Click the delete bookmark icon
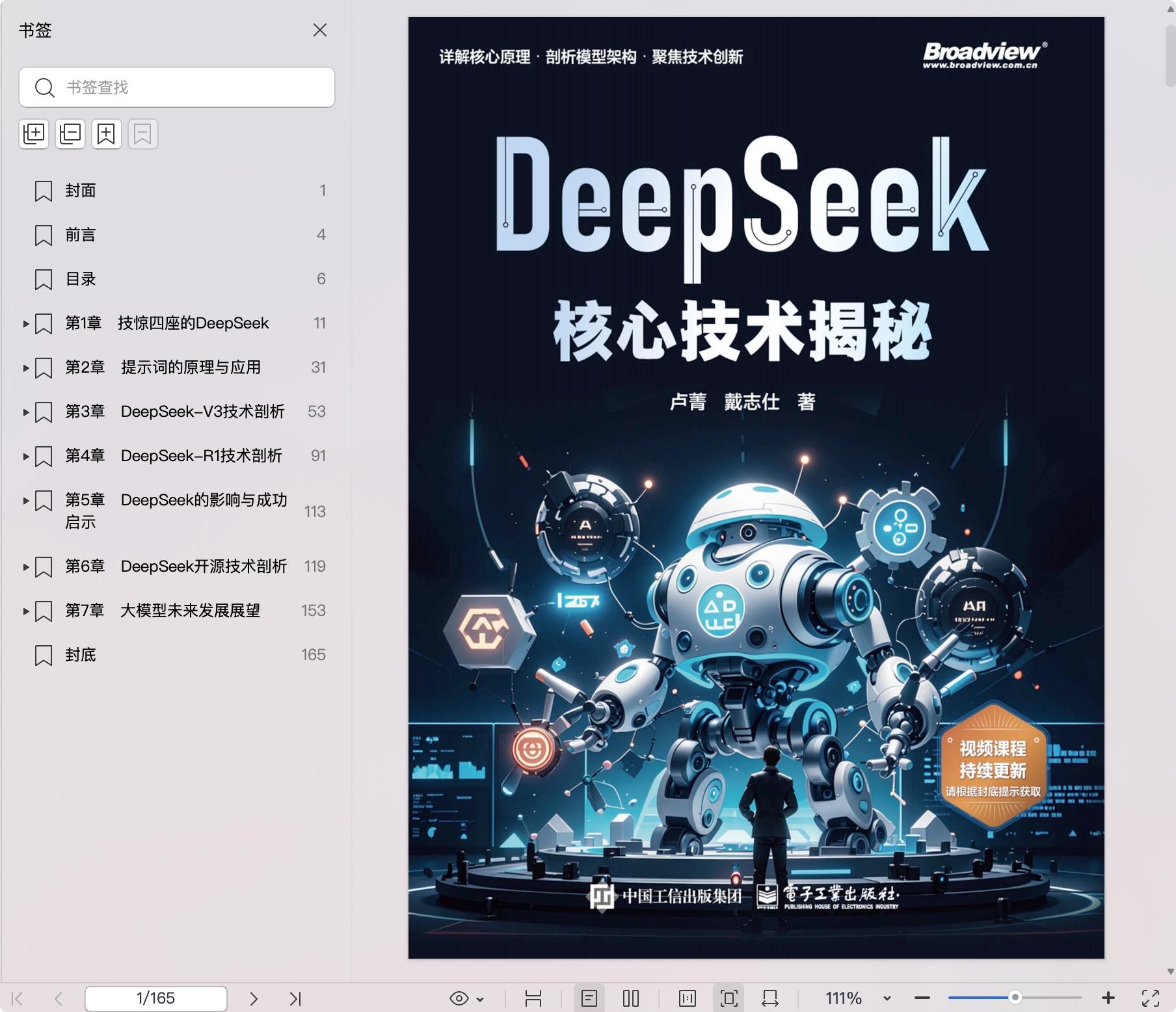Screen dimensions: 1176x1012 [143, 134]
